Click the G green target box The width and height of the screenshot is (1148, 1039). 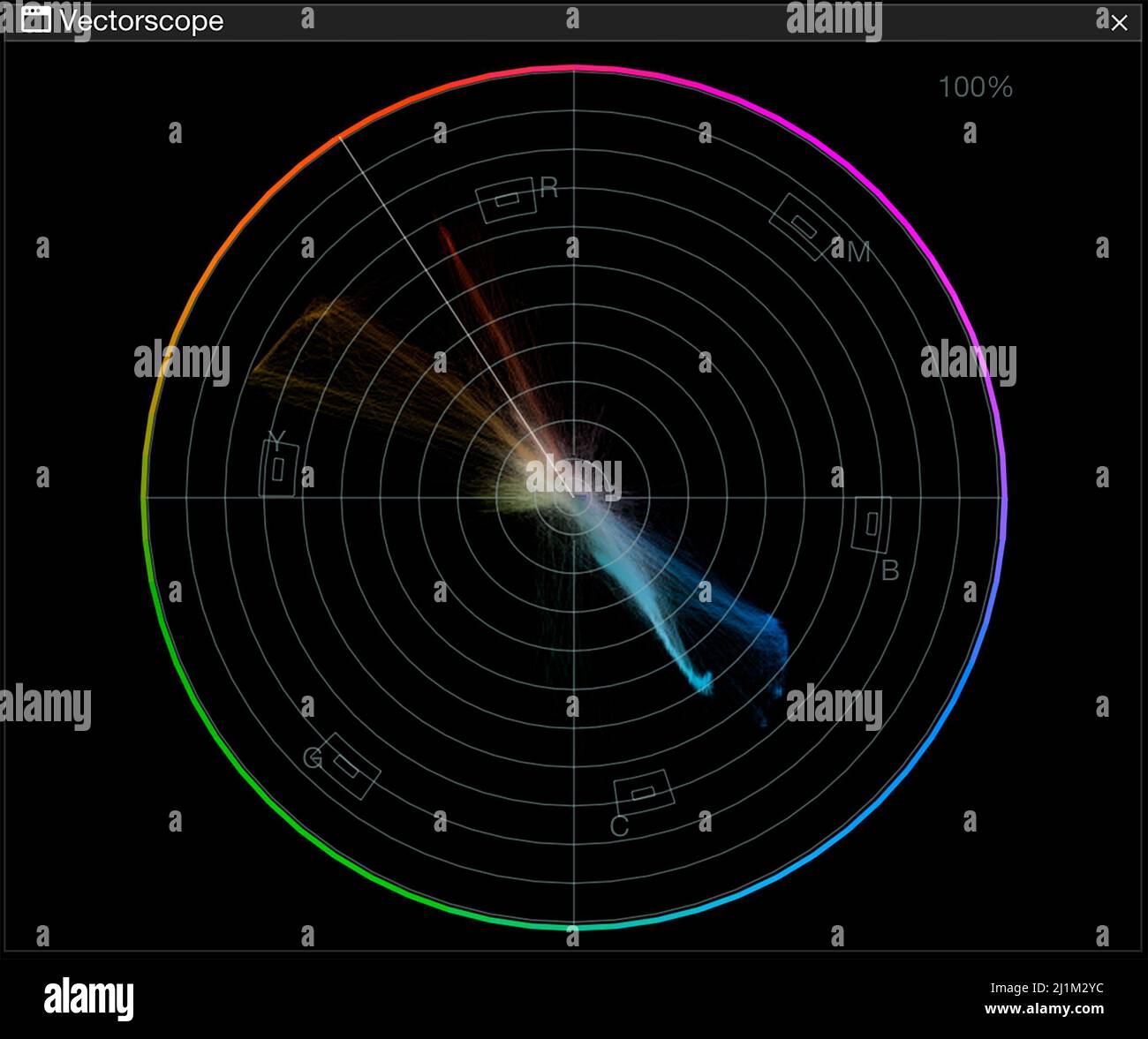coord(348,765)
